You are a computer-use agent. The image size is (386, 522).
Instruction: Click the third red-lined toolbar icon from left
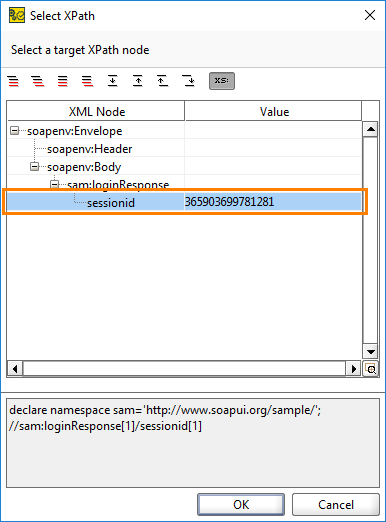tap(63, 81)
